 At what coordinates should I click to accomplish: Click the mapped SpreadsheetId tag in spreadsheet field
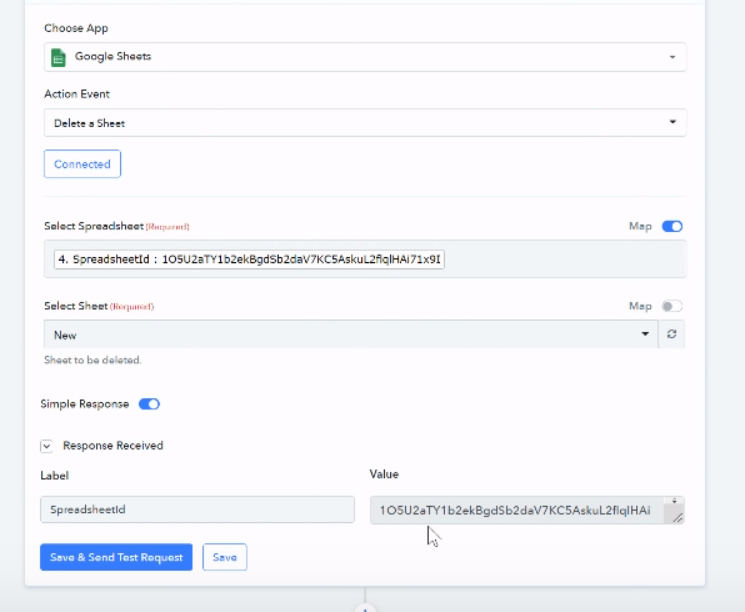coord(249,259)
